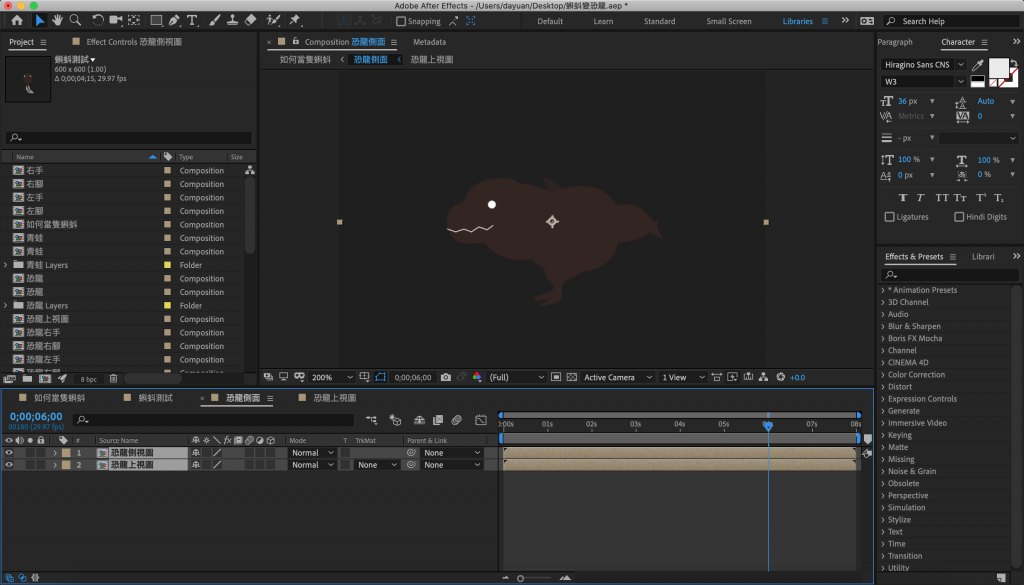Click the white fill color swatch
This screenshot has height=585, width=1024.
[x=998, y=67]
